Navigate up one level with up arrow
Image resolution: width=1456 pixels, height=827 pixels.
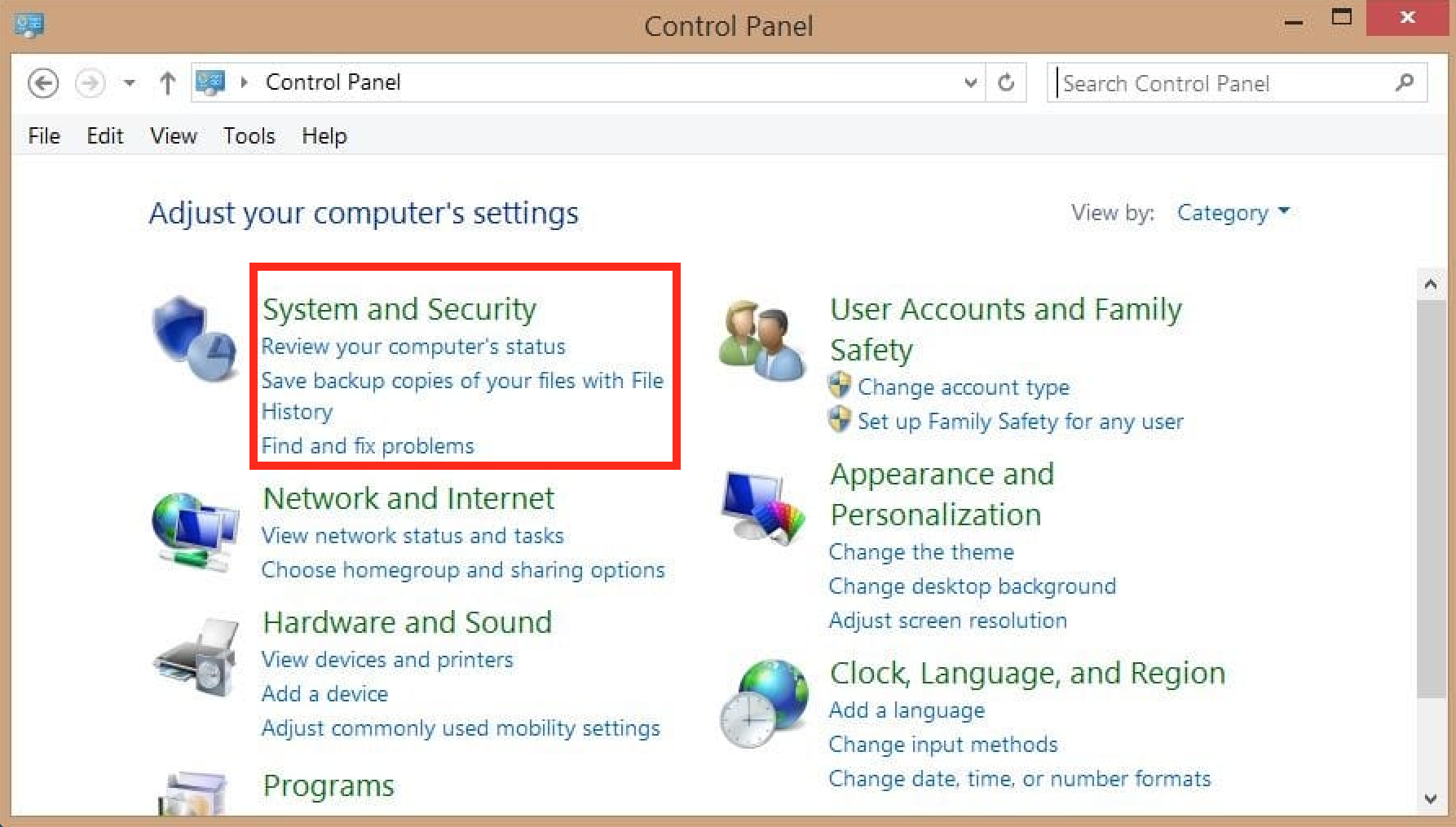(x=167, y=83)
